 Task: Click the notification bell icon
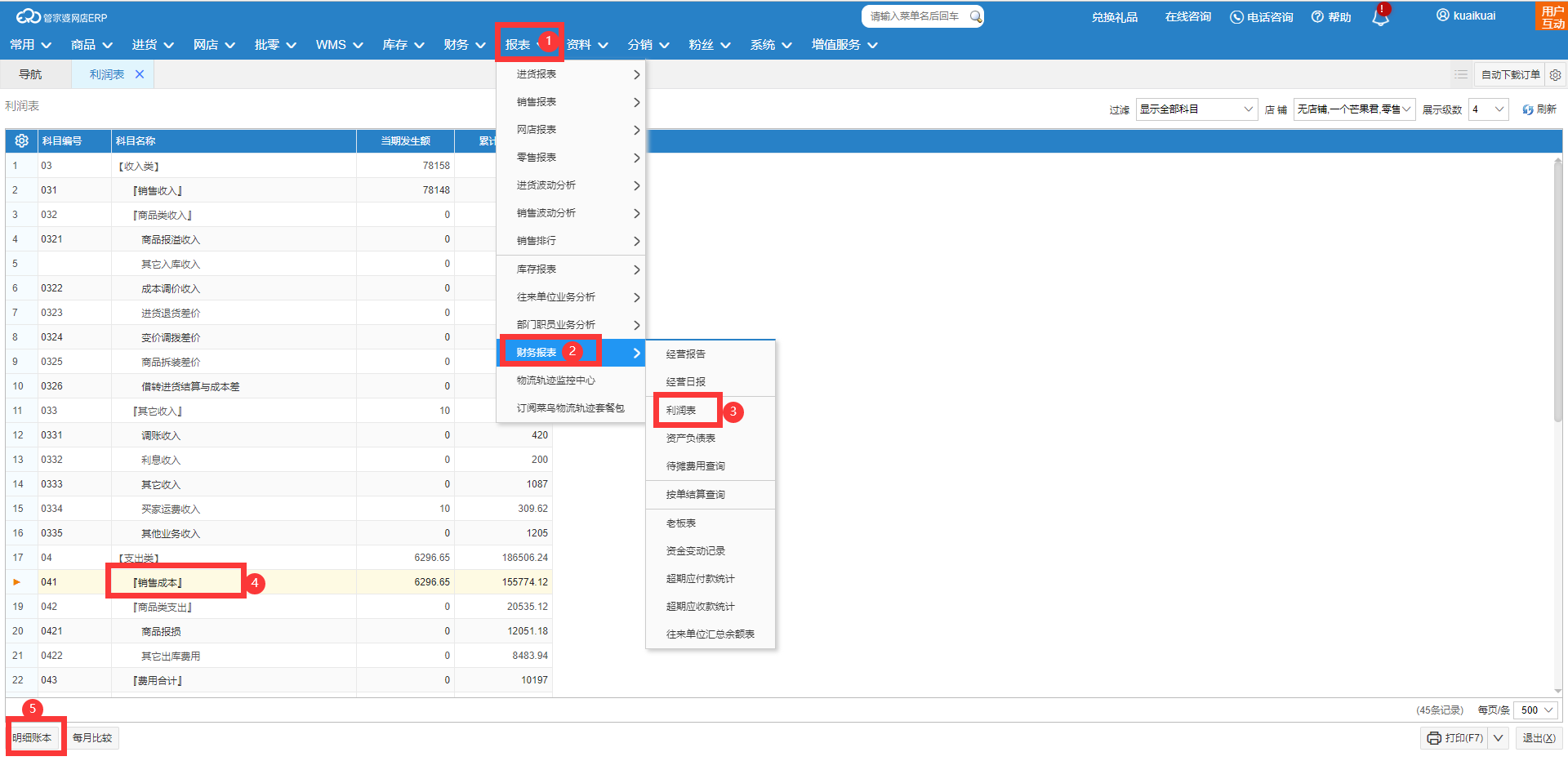1379,18
